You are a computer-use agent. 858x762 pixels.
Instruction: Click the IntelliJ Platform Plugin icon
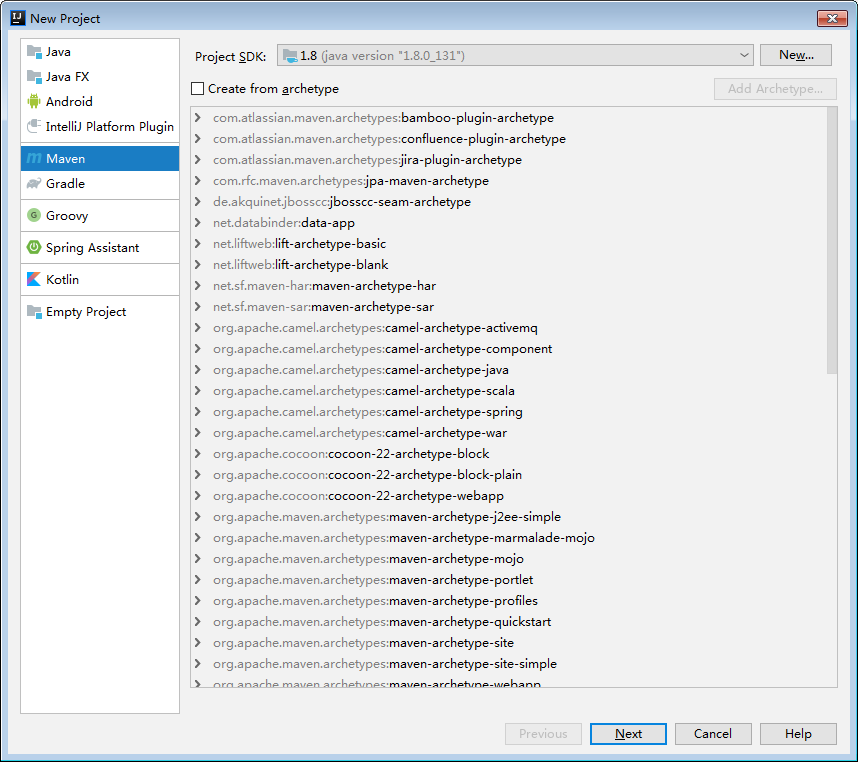tap(34, 126)
